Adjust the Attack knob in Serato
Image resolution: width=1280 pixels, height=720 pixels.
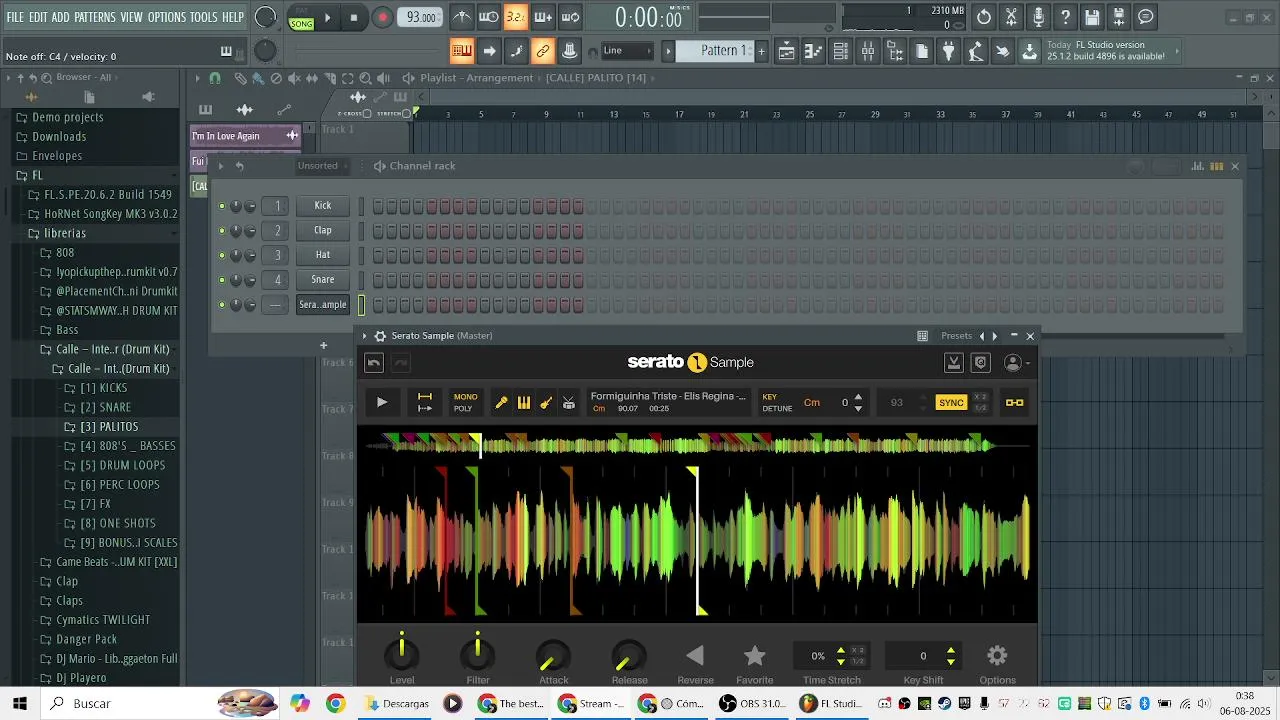(553, 656)
